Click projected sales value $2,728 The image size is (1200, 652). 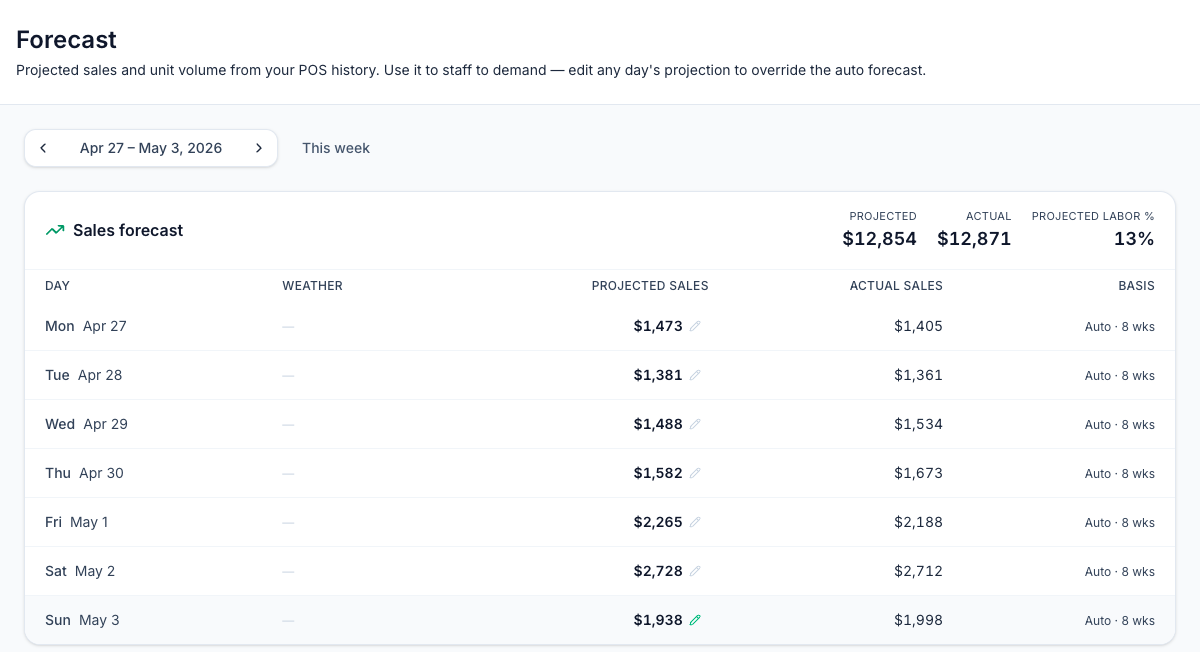click(658, 571)
